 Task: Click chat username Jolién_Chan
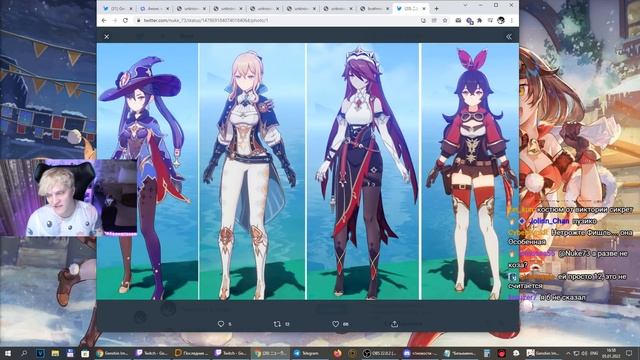549,221
